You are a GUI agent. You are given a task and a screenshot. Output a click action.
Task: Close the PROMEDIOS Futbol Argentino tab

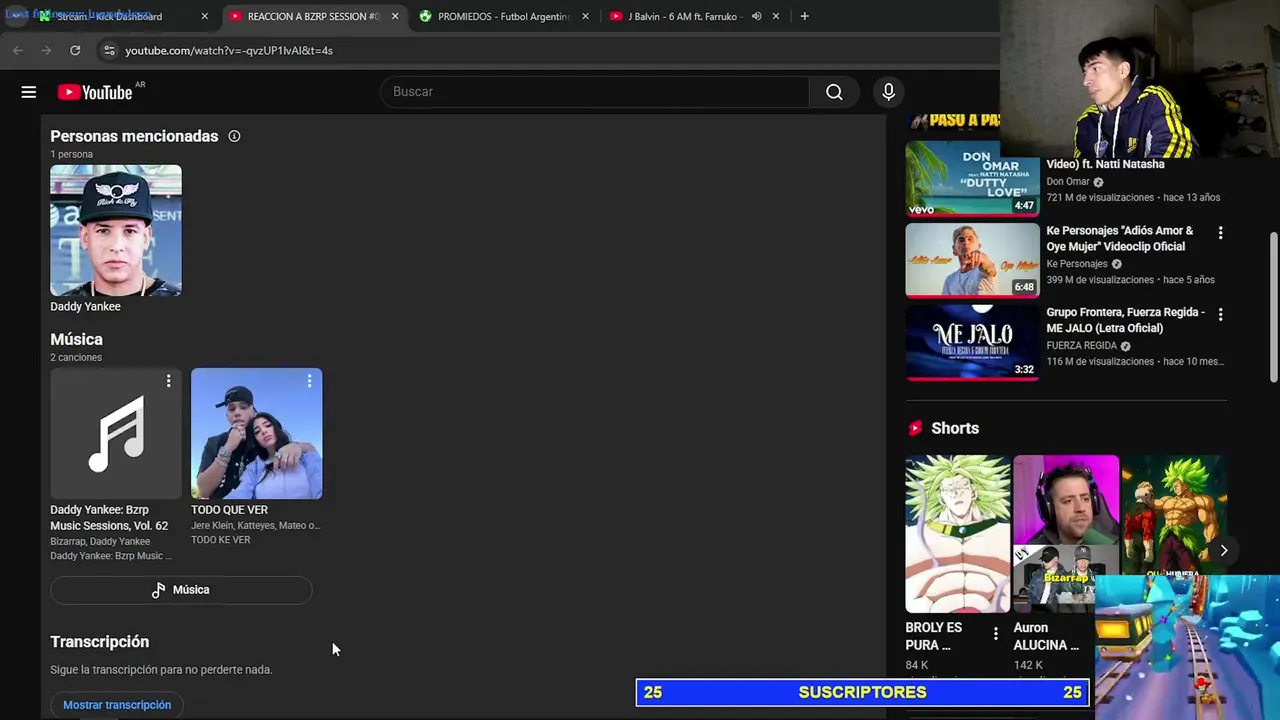(585, 16)
